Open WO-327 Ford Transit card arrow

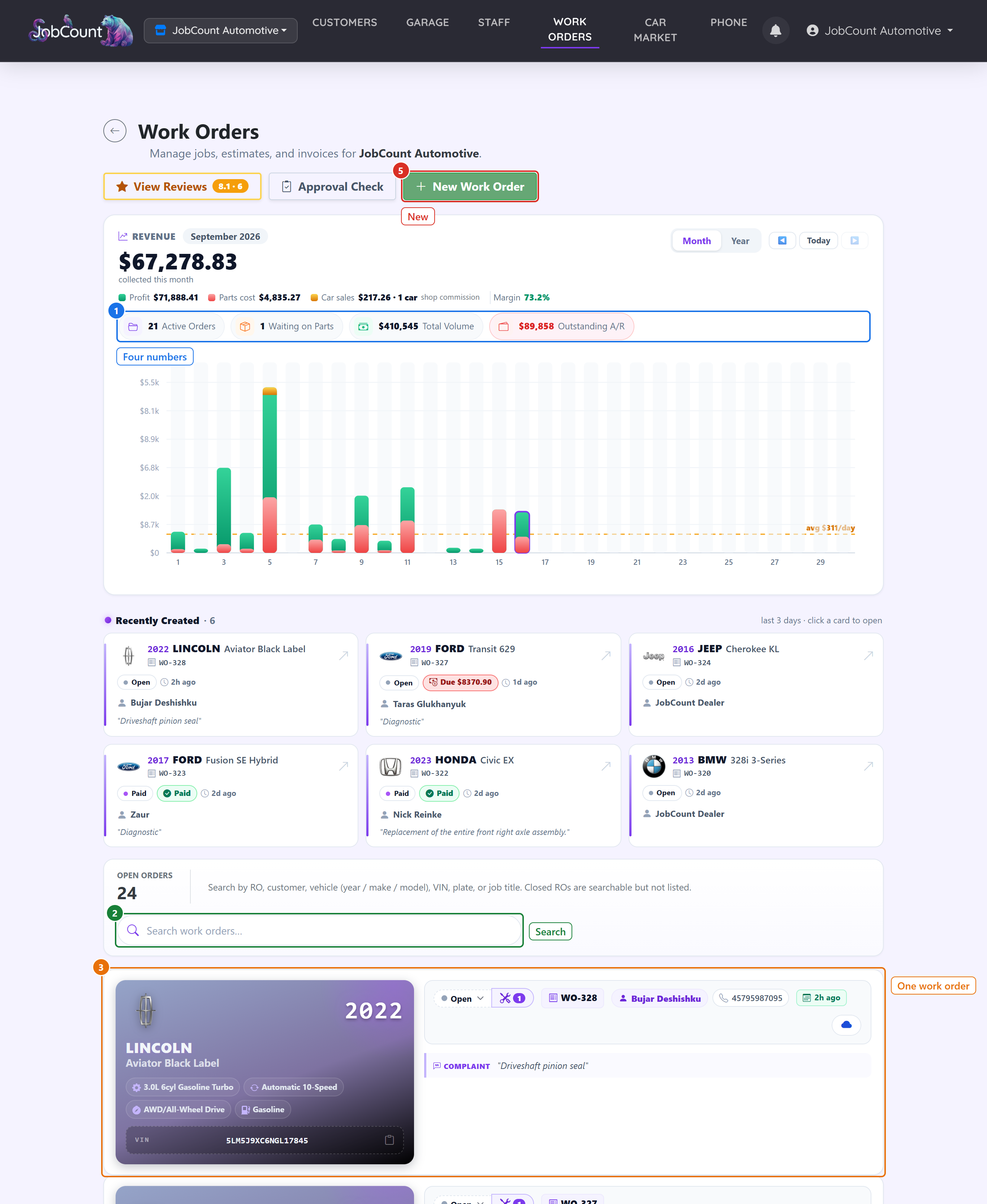[606, 655]
